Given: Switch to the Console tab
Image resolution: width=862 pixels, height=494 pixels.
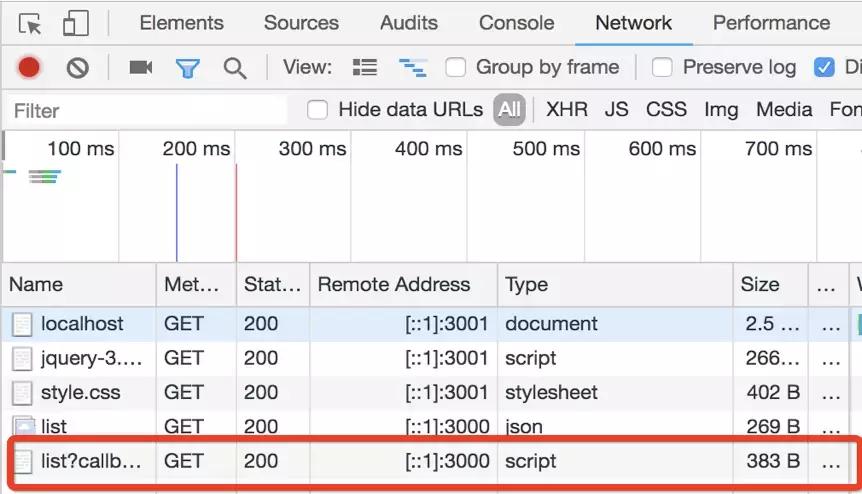Looking at the screenshot, I should tap(516, 23).
